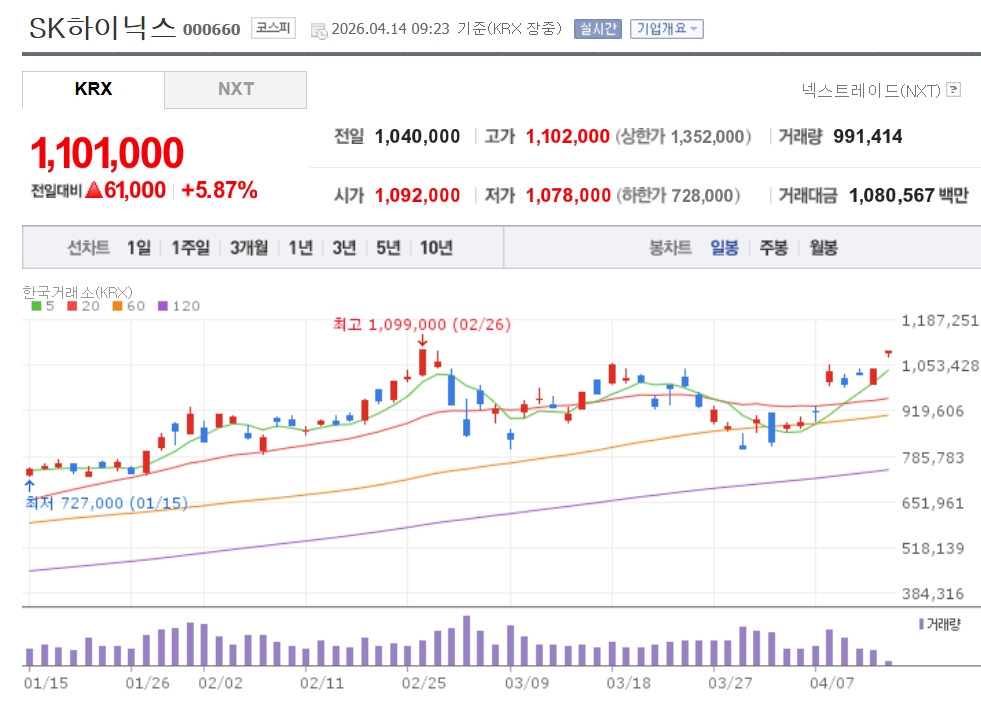Click the 최저 727,000 low marker
This screenshot has height=707, width=981.
point(107,503)
